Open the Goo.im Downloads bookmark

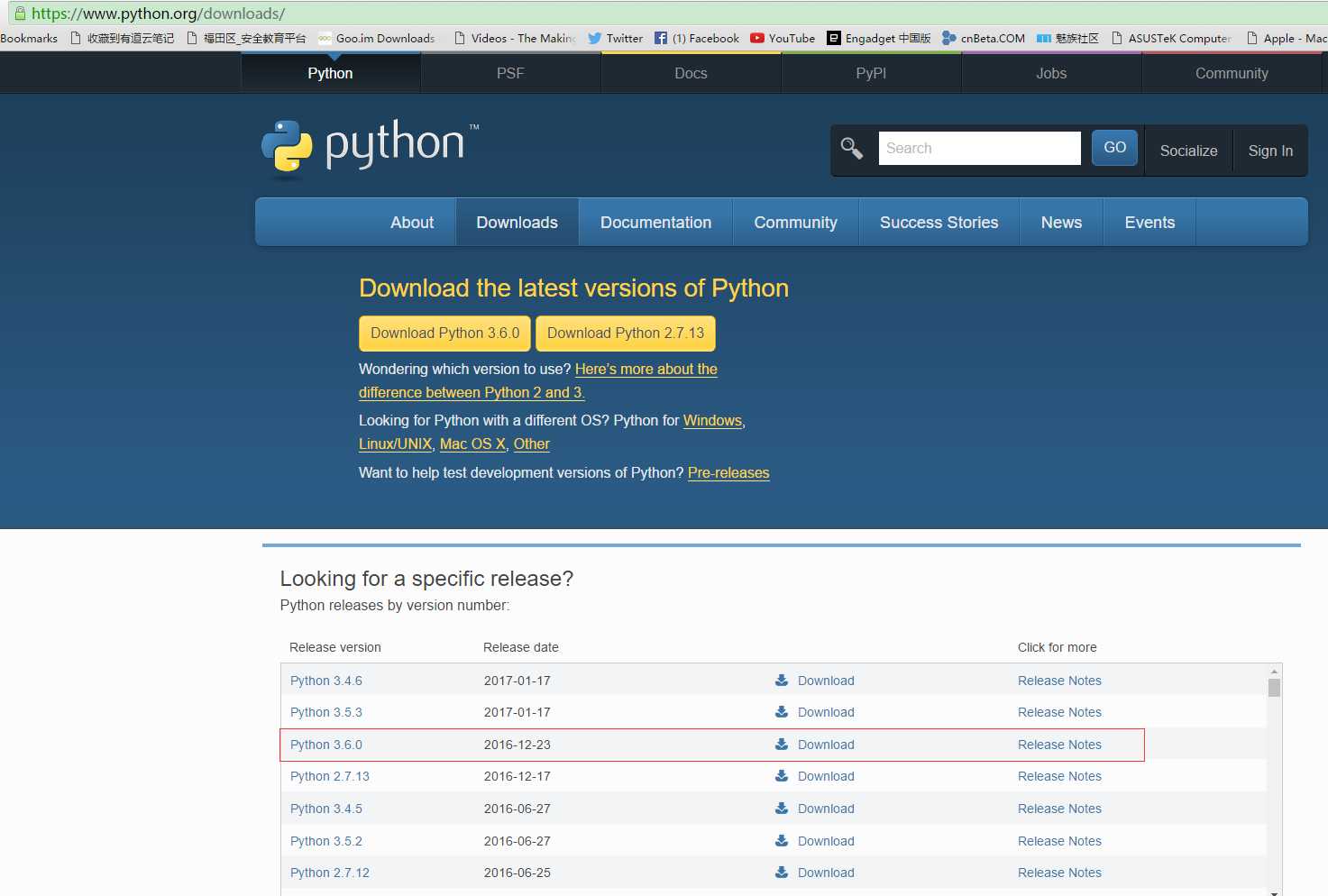point(376,38)
